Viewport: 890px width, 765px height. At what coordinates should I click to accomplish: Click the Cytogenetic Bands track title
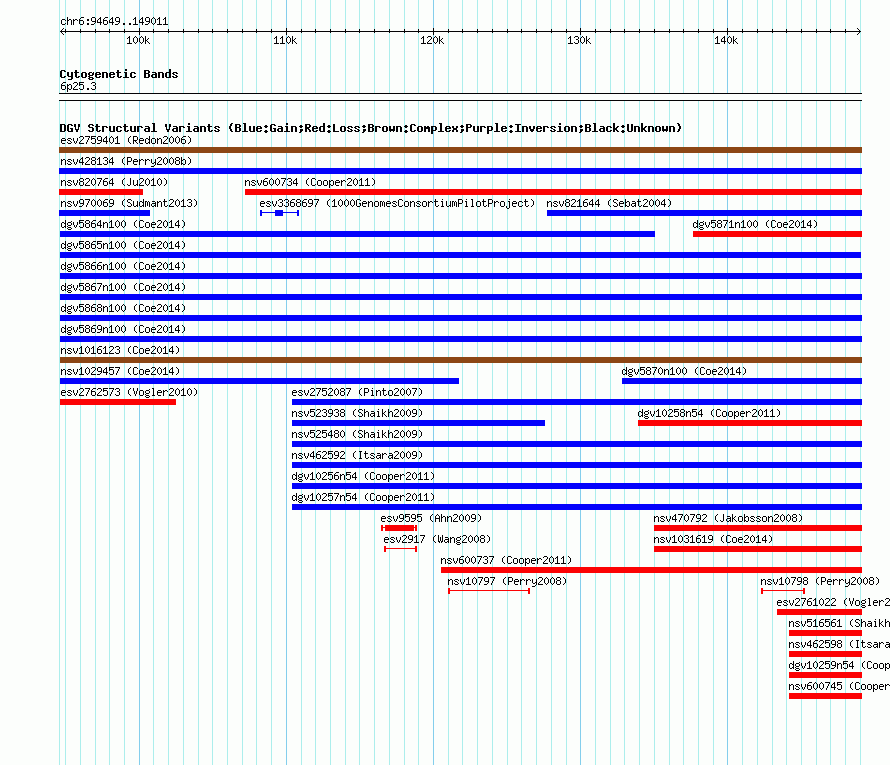[119, 74]
